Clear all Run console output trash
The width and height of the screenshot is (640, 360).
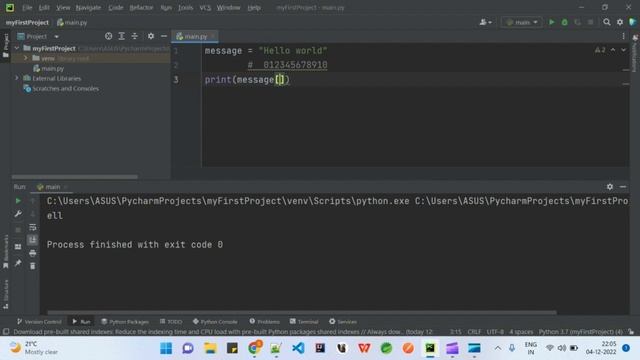[33, 266]
